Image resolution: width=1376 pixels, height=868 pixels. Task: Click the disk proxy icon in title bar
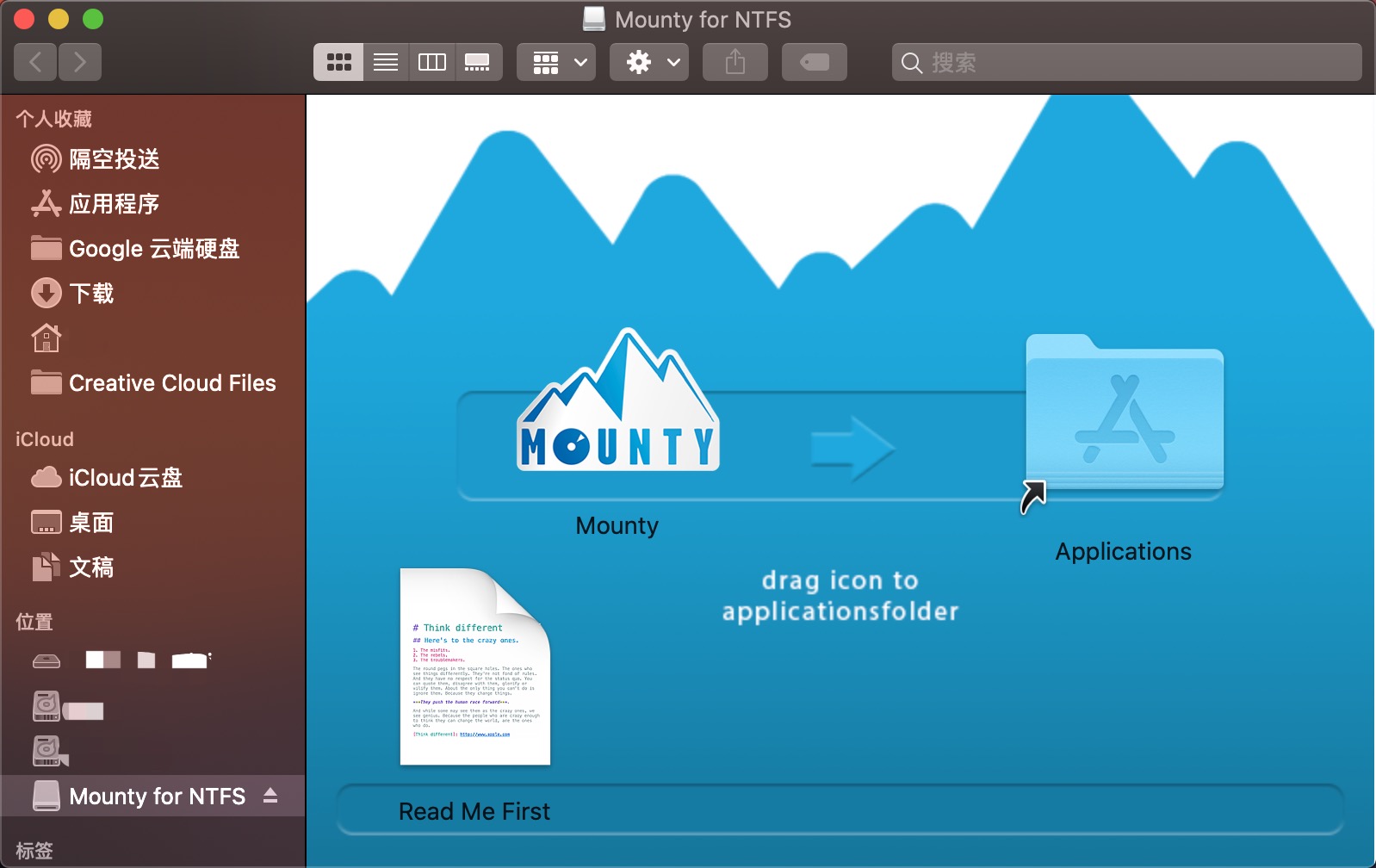coord(594,20)
